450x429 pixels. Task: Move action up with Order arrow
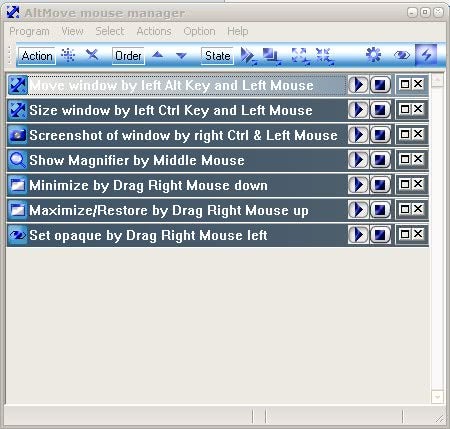[158, 55]
